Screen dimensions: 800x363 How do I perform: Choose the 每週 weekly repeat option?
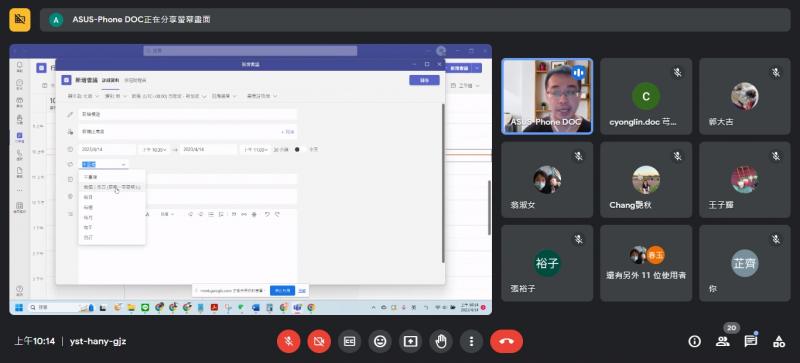[x=112, y=207]
